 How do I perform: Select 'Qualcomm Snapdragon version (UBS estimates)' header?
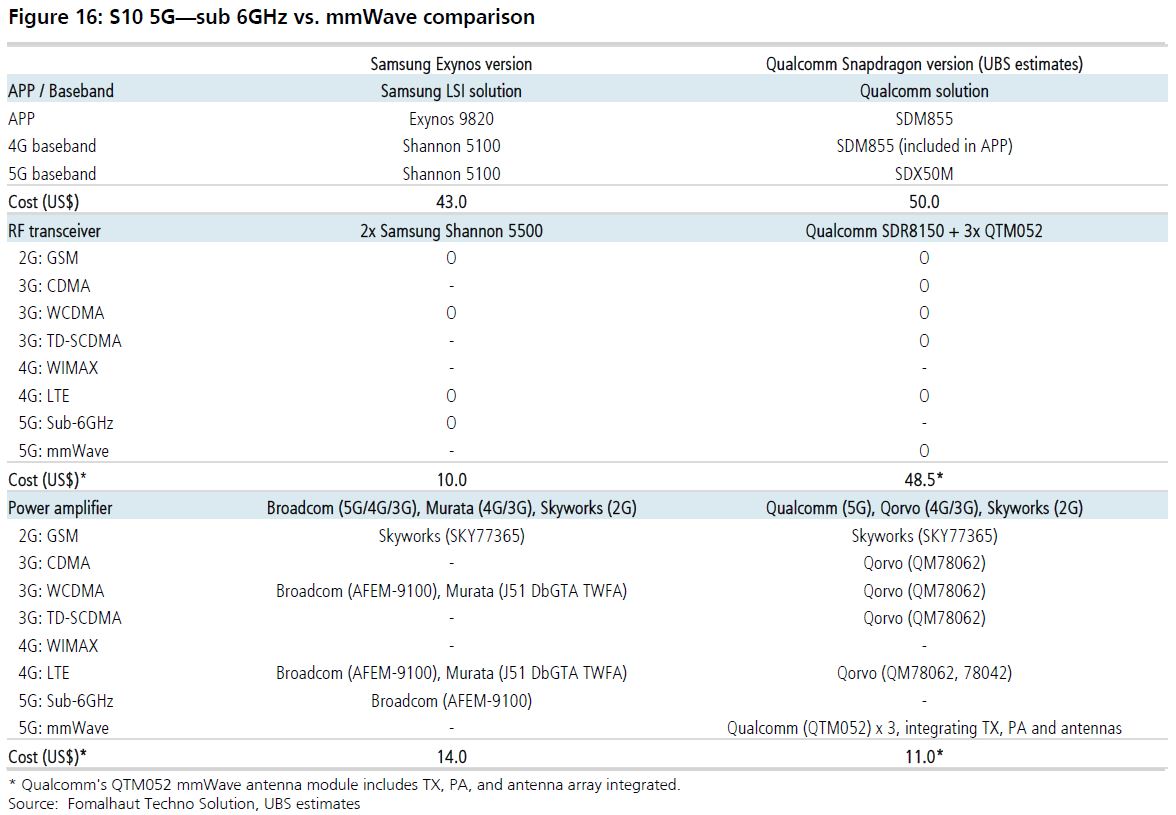924,64
